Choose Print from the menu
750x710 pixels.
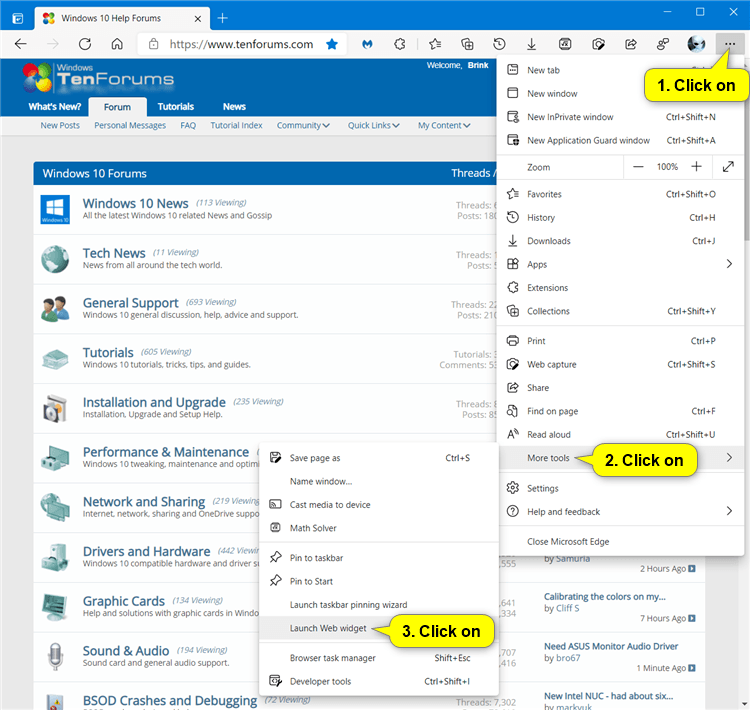point(621,341)
